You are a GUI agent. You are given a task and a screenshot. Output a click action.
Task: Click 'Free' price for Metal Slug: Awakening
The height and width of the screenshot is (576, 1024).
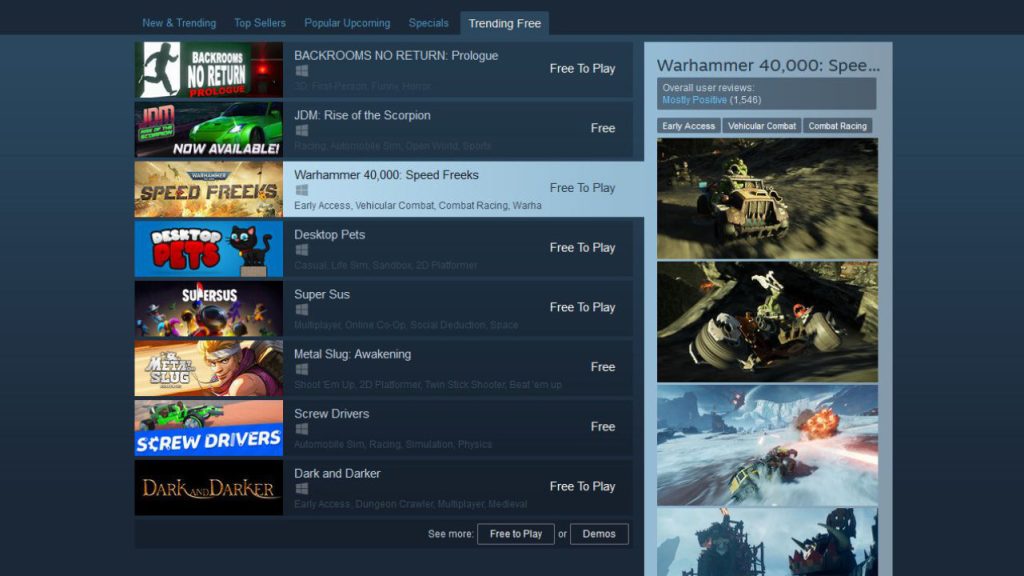pyautogui.click(x=602, y=367)
